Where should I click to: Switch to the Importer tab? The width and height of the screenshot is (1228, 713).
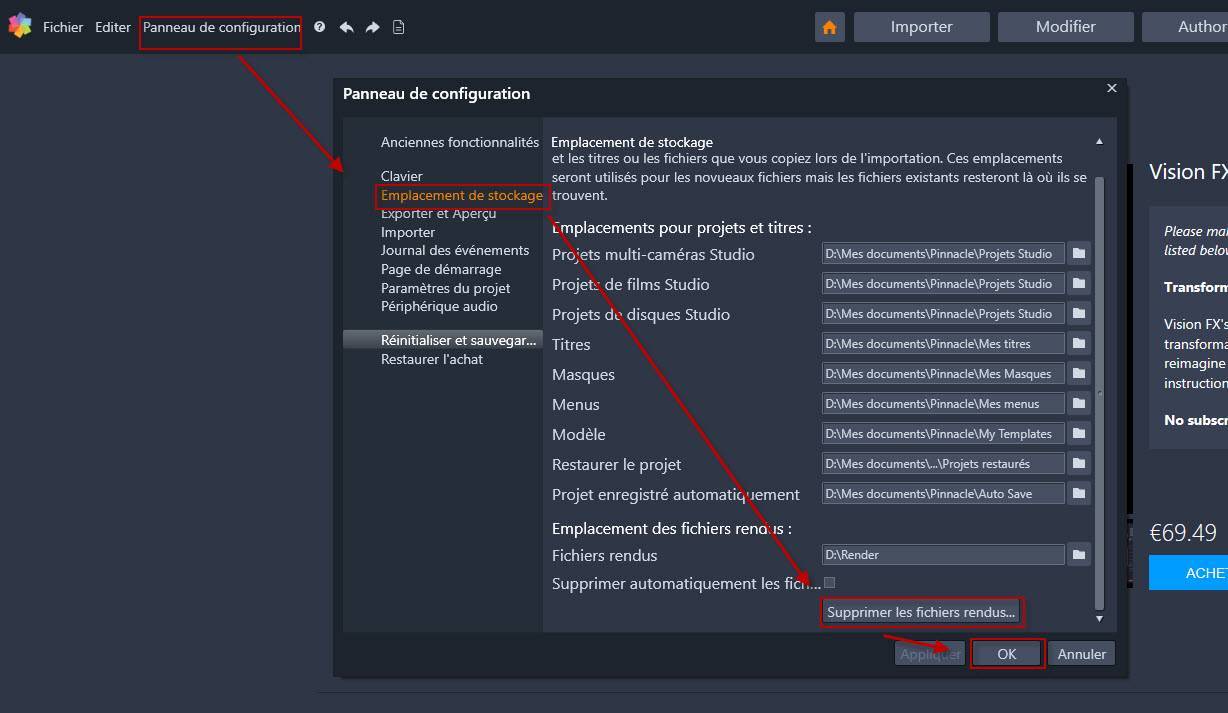point(922,27)
